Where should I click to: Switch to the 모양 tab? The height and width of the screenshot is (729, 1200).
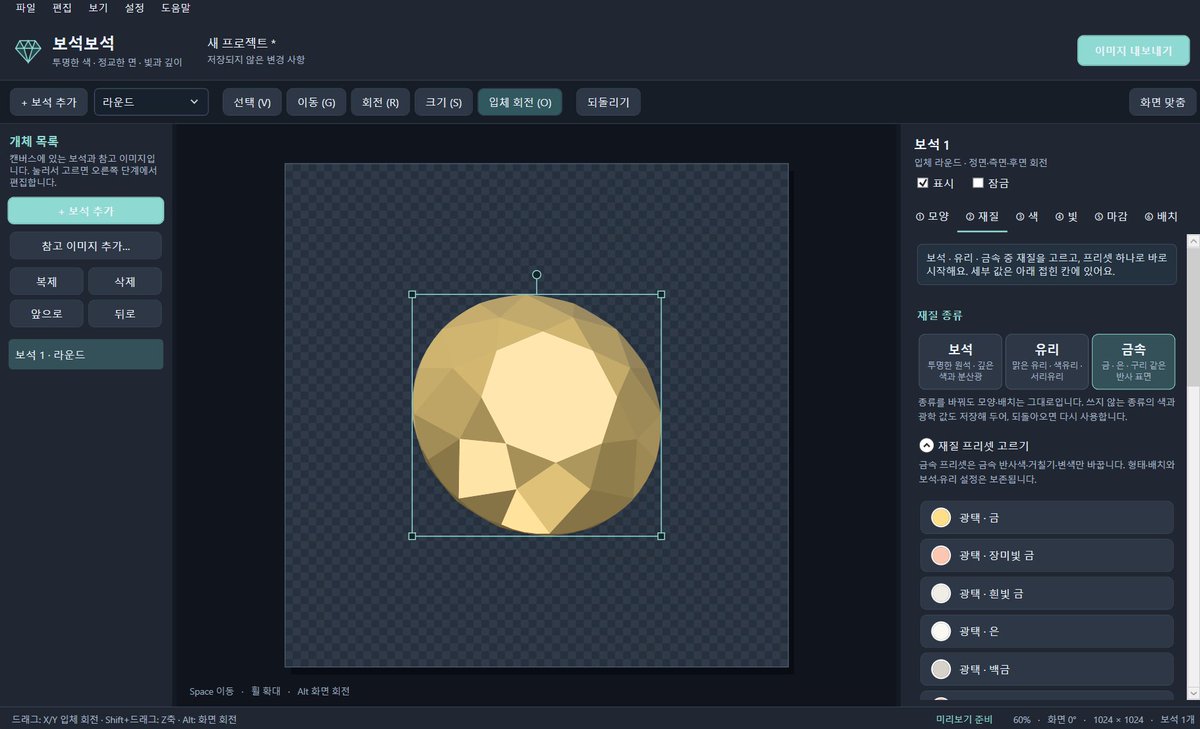click(932, 217)
